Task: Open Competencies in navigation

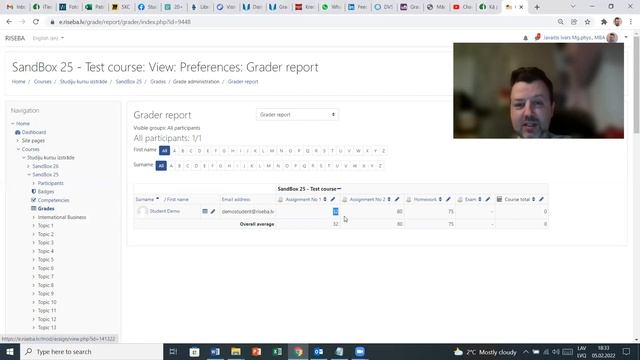Action: 53,200
